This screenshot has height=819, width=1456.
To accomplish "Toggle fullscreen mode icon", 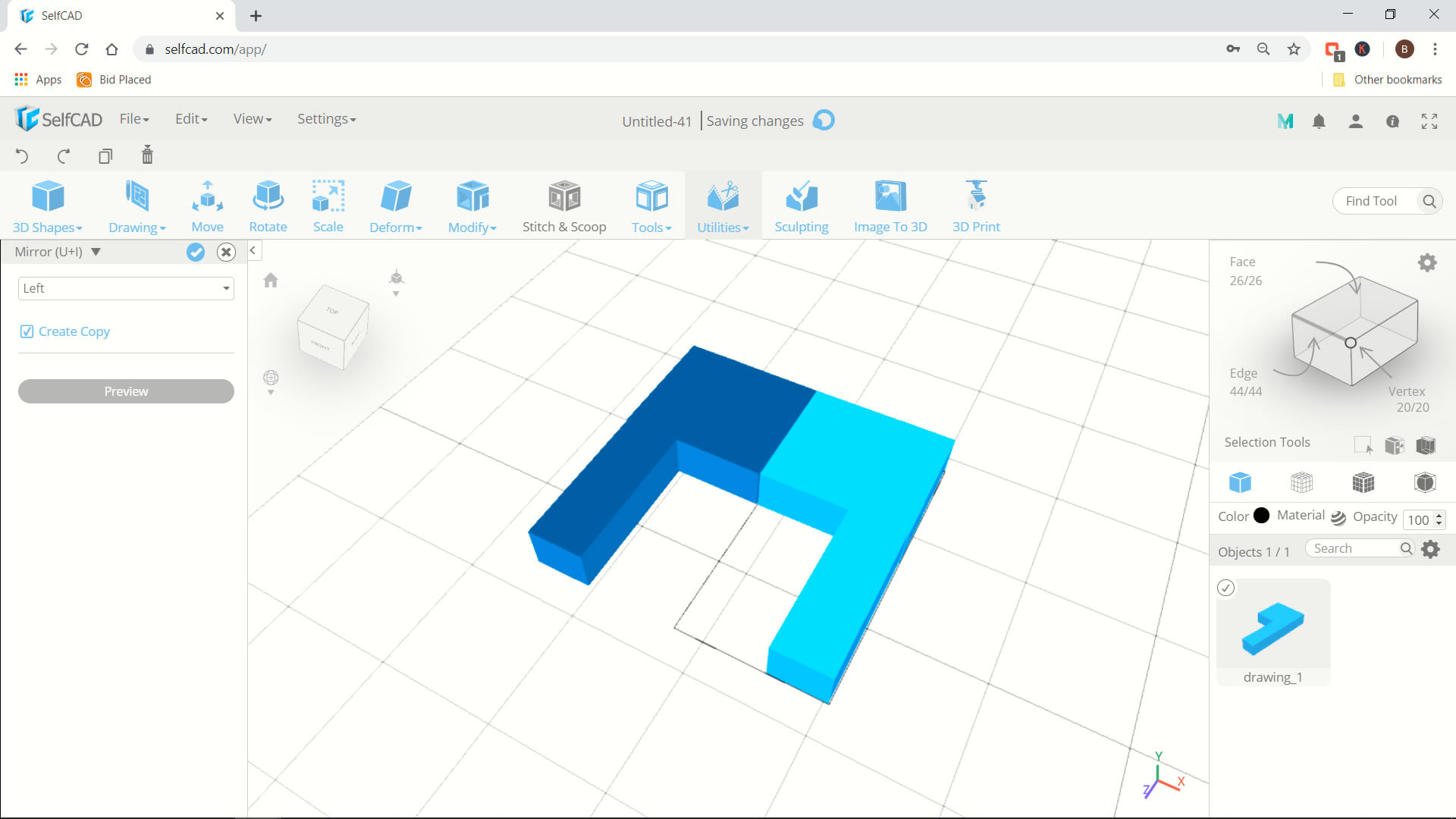I will pos(1429,121).
